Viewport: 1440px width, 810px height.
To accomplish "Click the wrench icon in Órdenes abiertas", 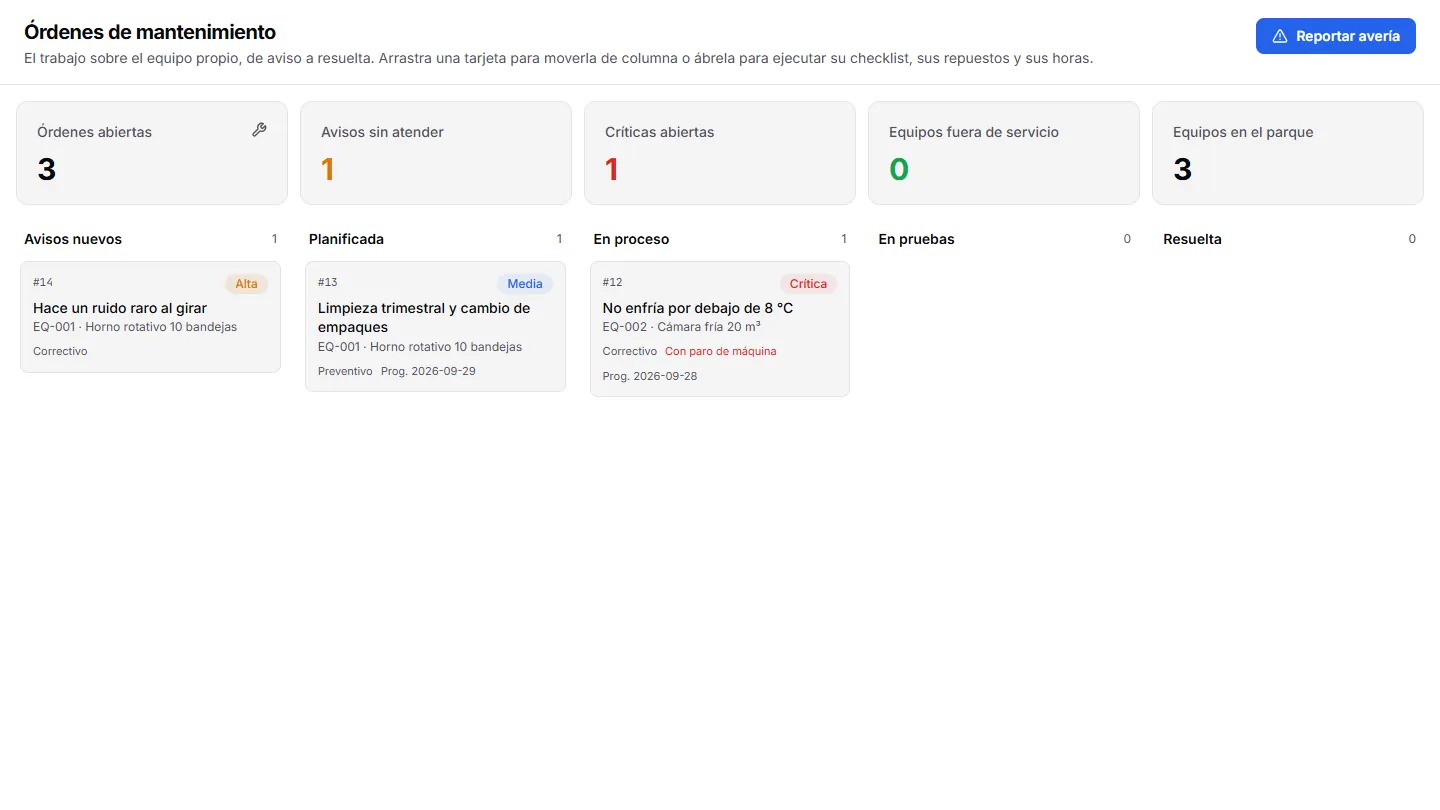I will coord(259,130).
